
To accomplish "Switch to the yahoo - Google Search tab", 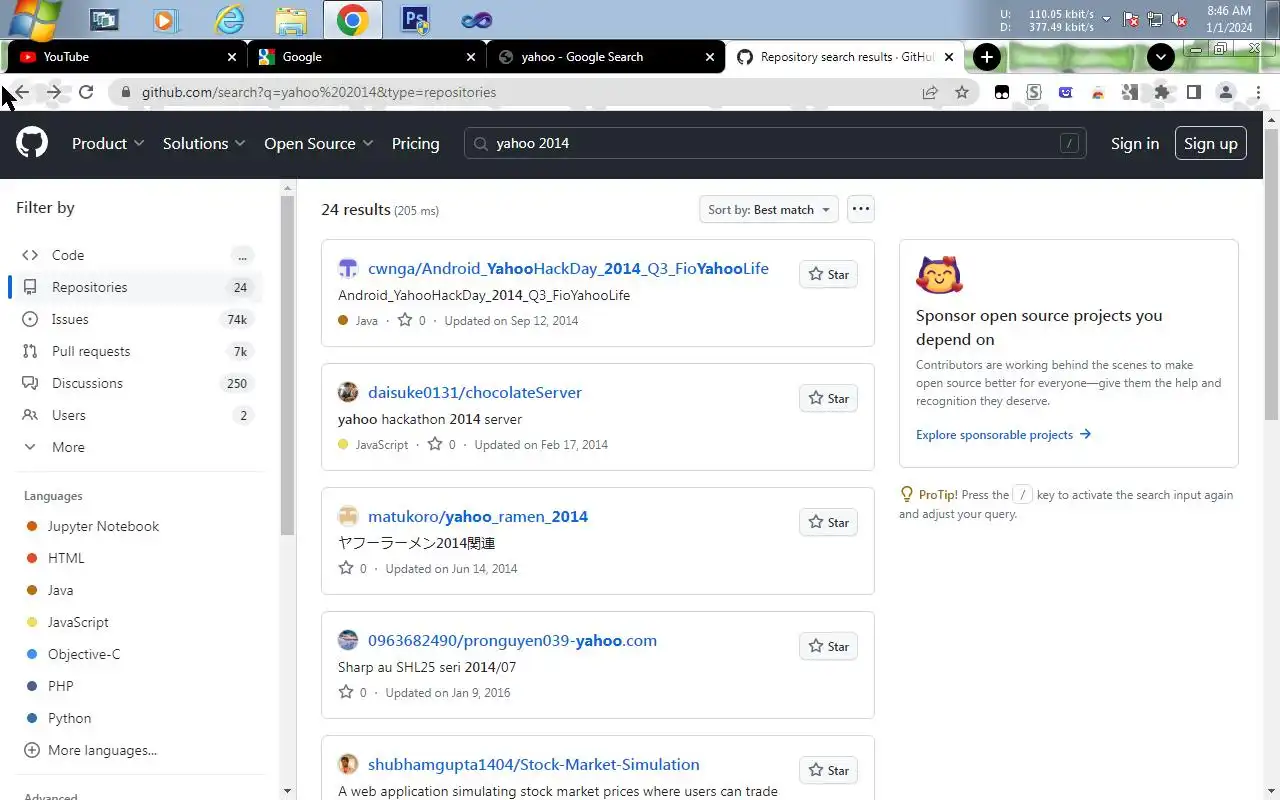I will click(606, 57).
